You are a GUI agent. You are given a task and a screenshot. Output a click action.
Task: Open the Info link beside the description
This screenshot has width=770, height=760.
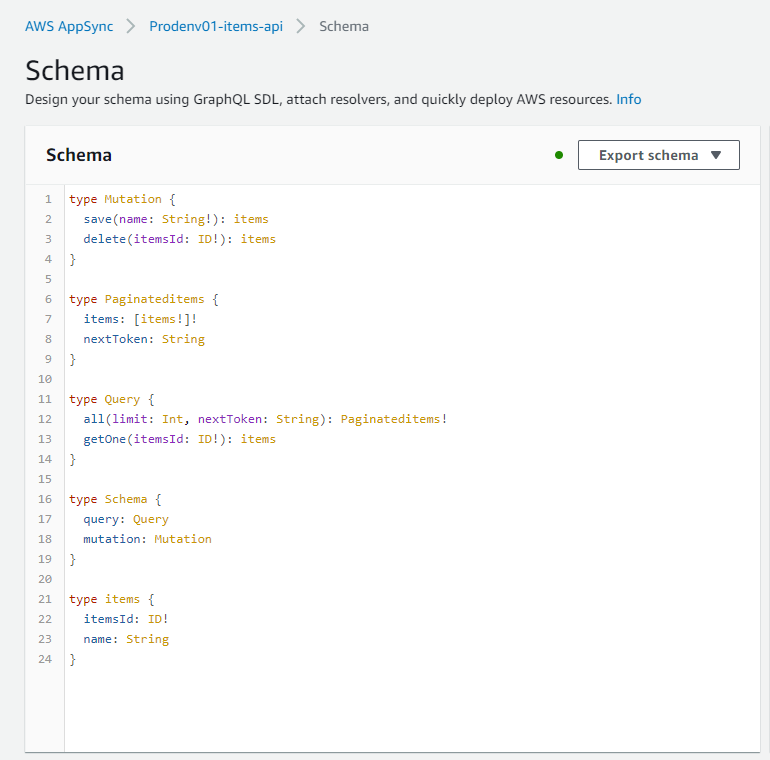click(629, 99)
